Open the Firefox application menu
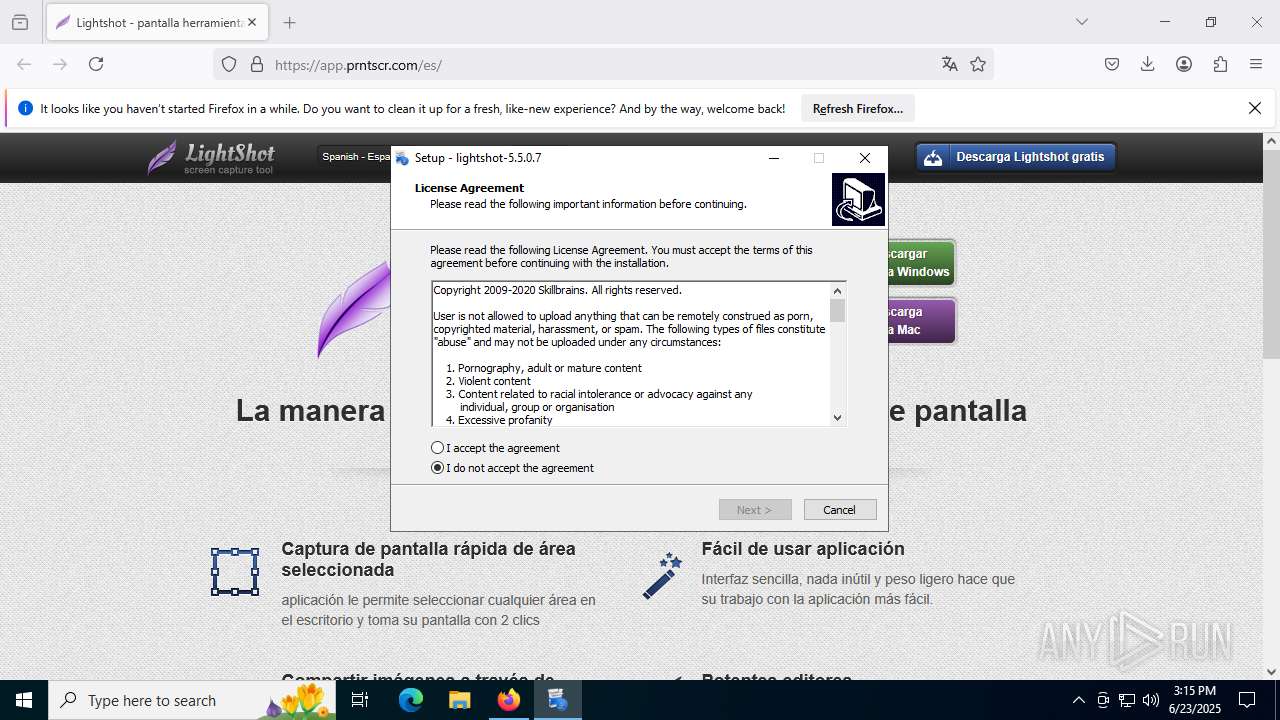 tap(1256, 64)
